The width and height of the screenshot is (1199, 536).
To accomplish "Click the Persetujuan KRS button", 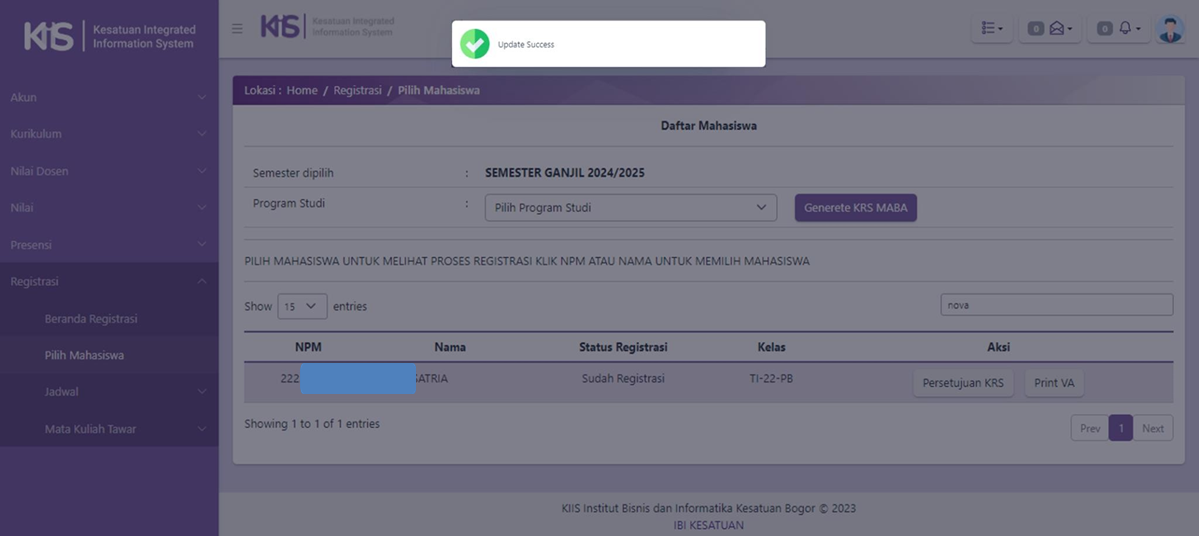I will (x=963, y=383).
